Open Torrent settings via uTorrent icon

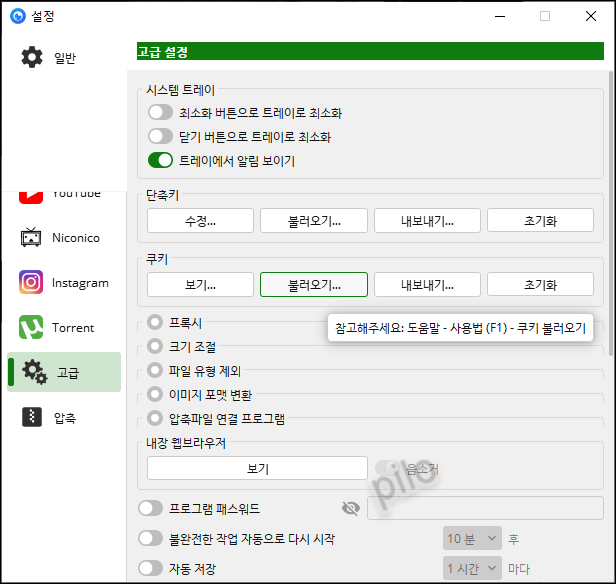click(31, 327)
